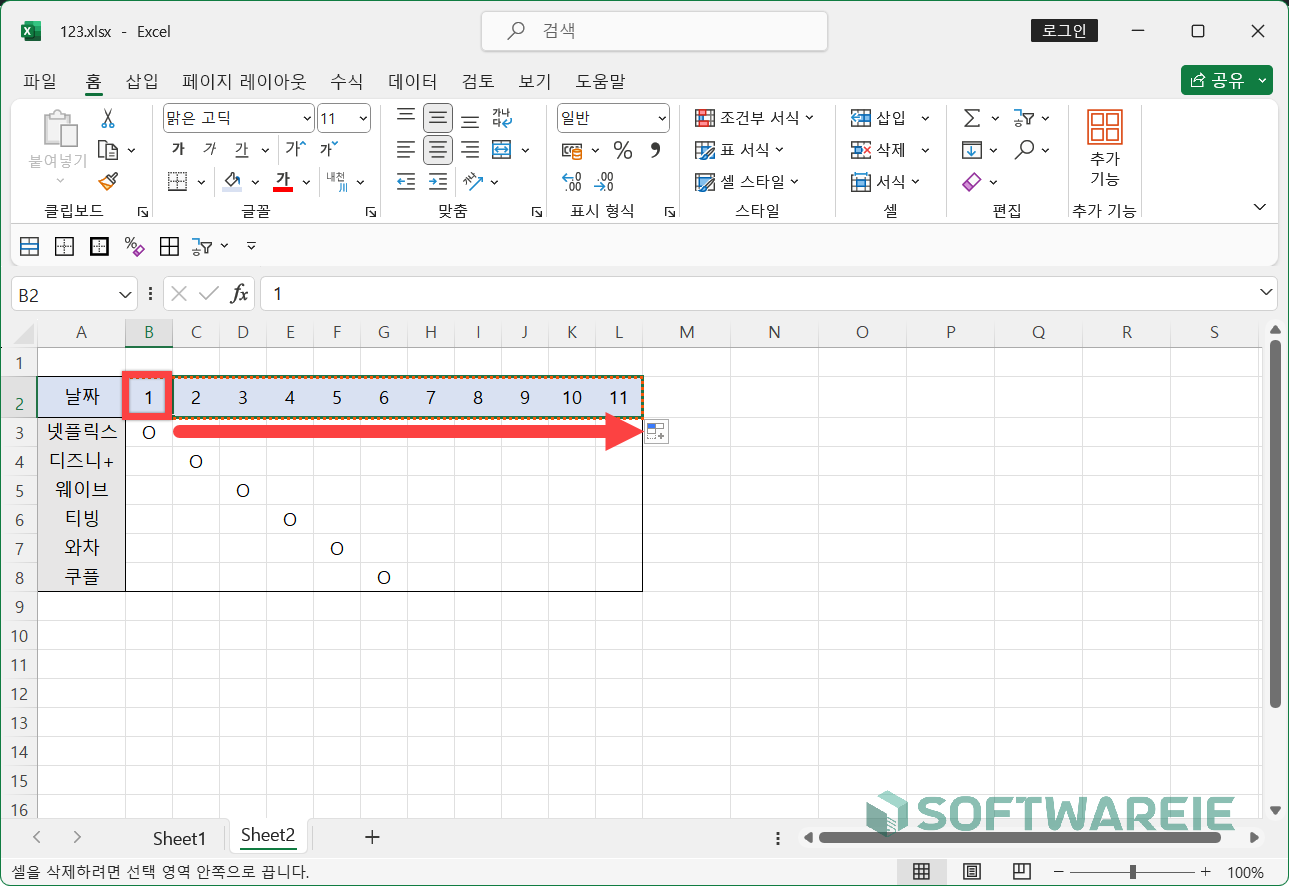Select the Format Painter brush
This screenshot has width=1289, height=886.
click(107, 181)
